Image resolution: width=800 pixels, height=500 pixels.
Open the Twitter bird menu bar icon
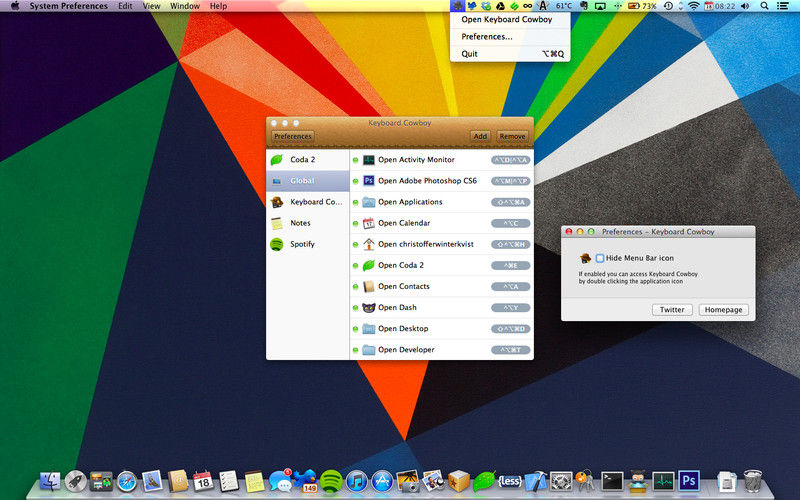[472, 6]
